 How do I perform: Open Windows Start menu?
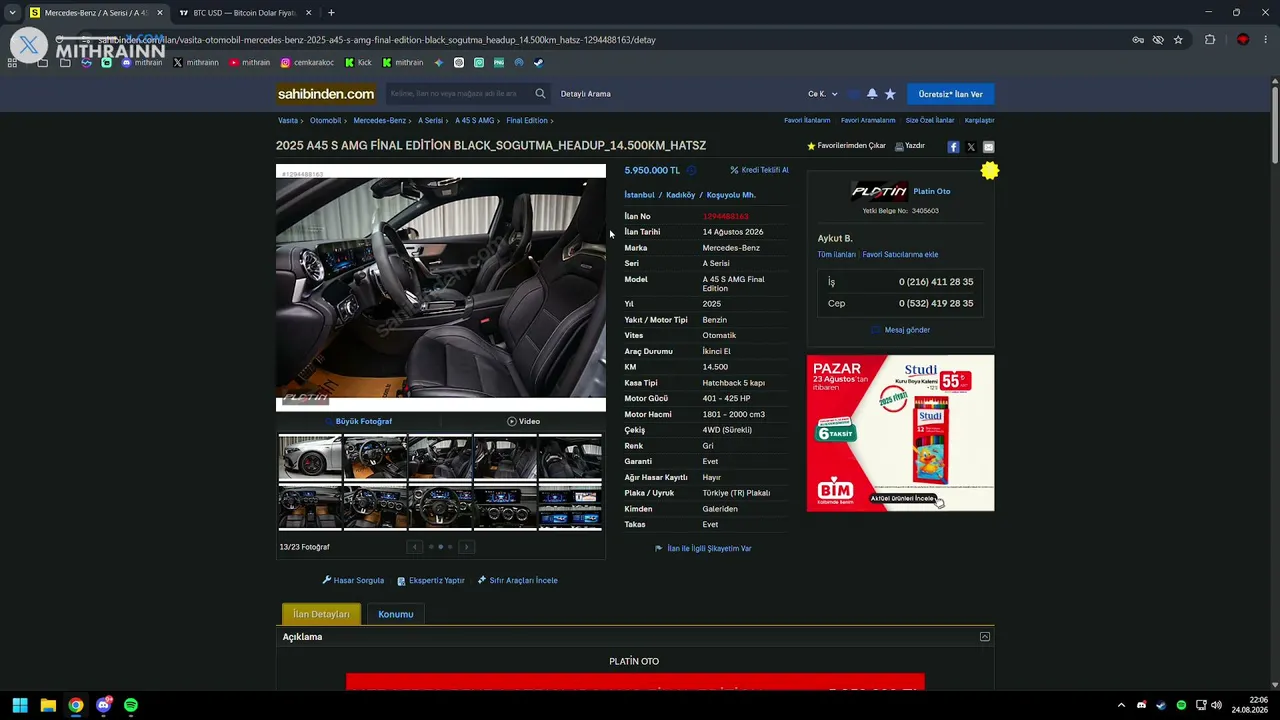coord(20,705)
